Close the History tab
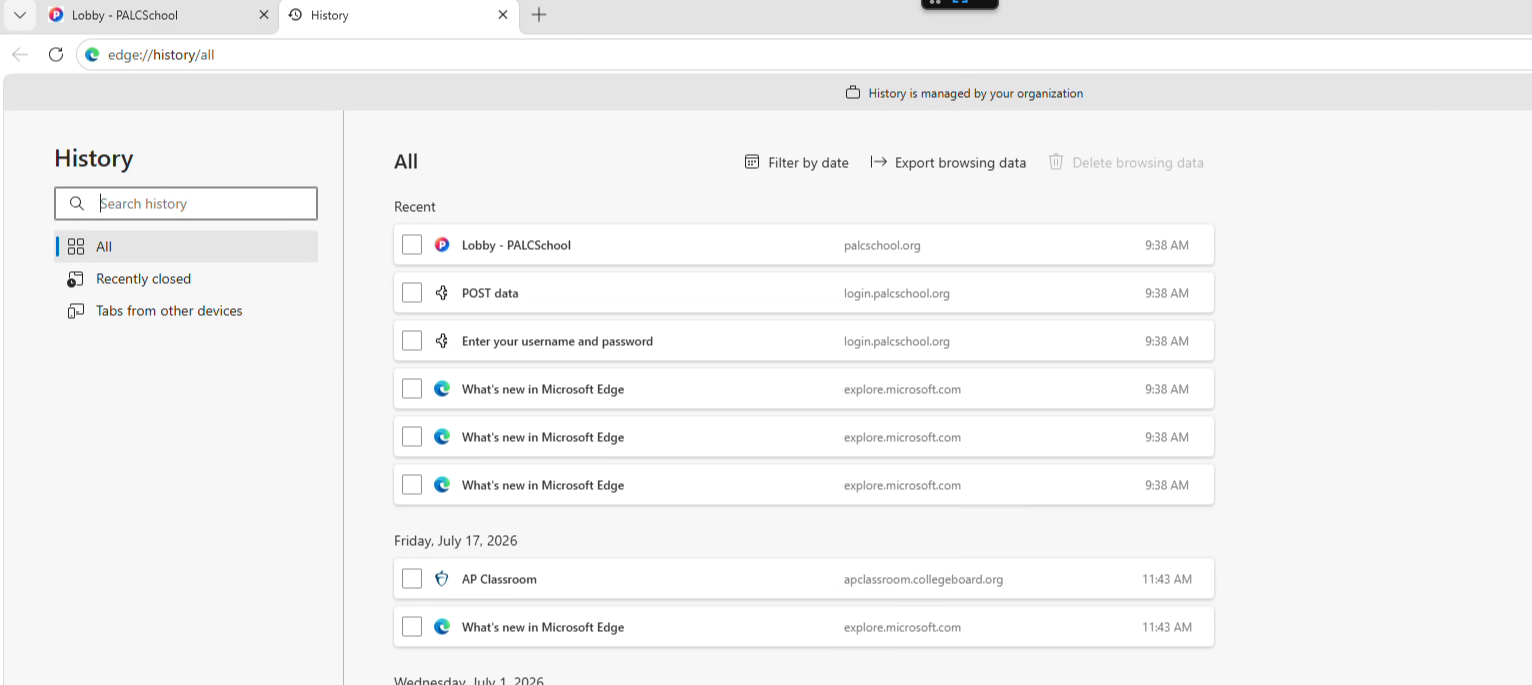The height and width of the screenshot is (685, 1532). [x=503, y=15]
